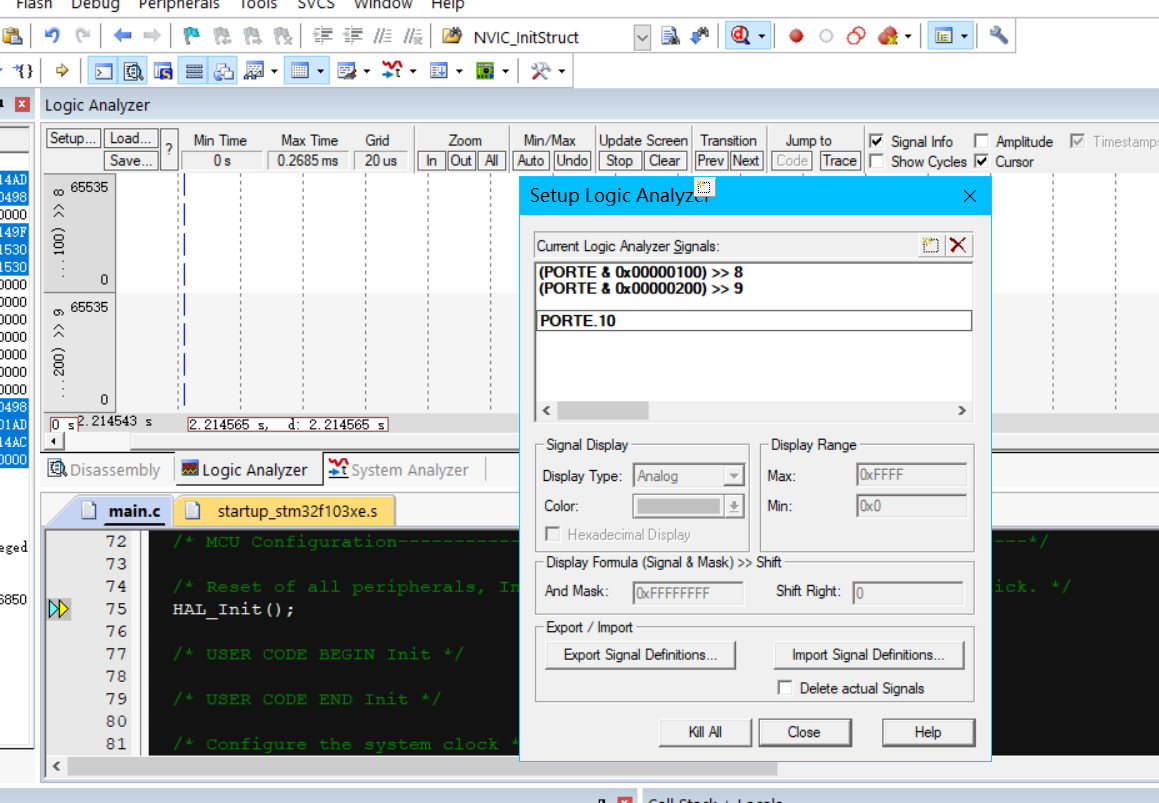This screenshot has height=803, width=1159.
Task: Click the Close button in setup dialog
Action: pyautogui.click(x=804, y=732)
